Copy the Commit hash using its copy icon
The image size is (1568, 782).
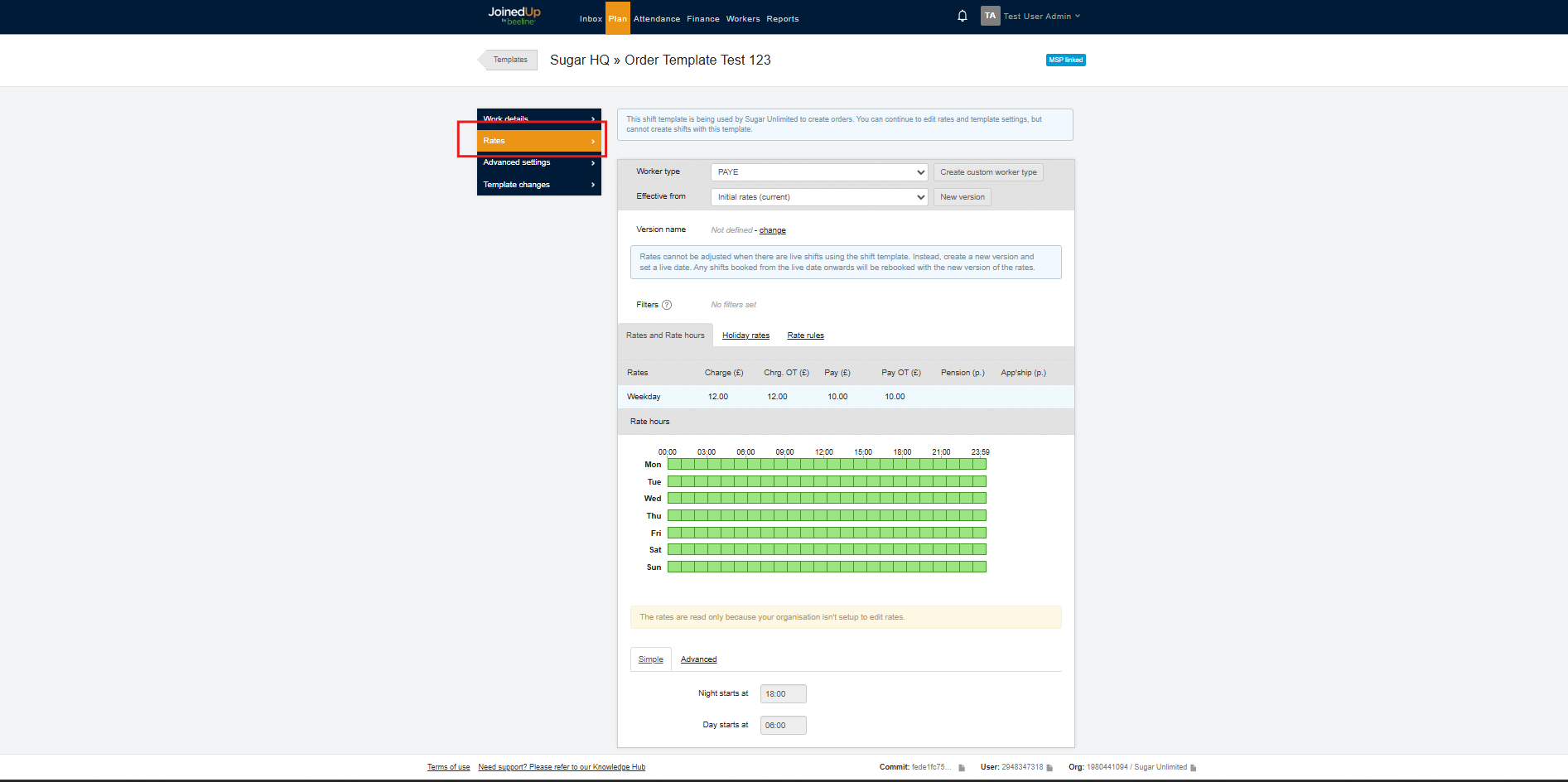pos(962,768)
